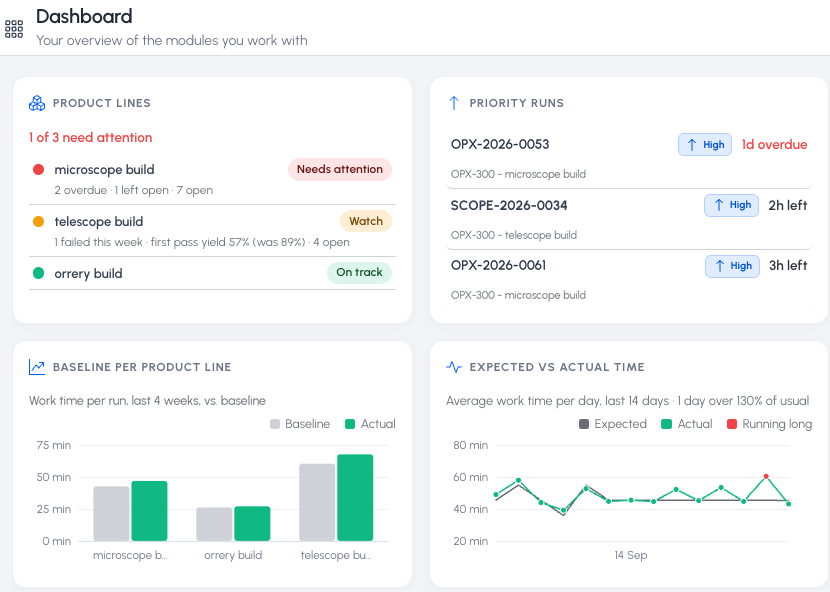This screenshot has height=592, width=830.
Task: Click 'telescope bu...' bar chart axis label
Action: [336, 555]
